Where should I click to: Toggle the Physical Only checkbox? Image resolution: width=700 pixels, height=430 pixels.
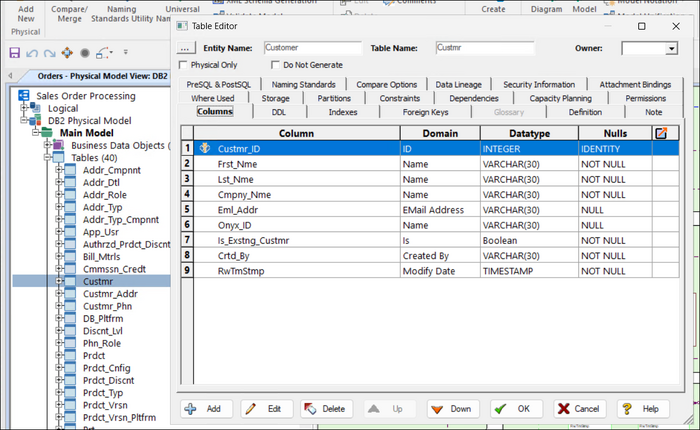click(183, 65)
